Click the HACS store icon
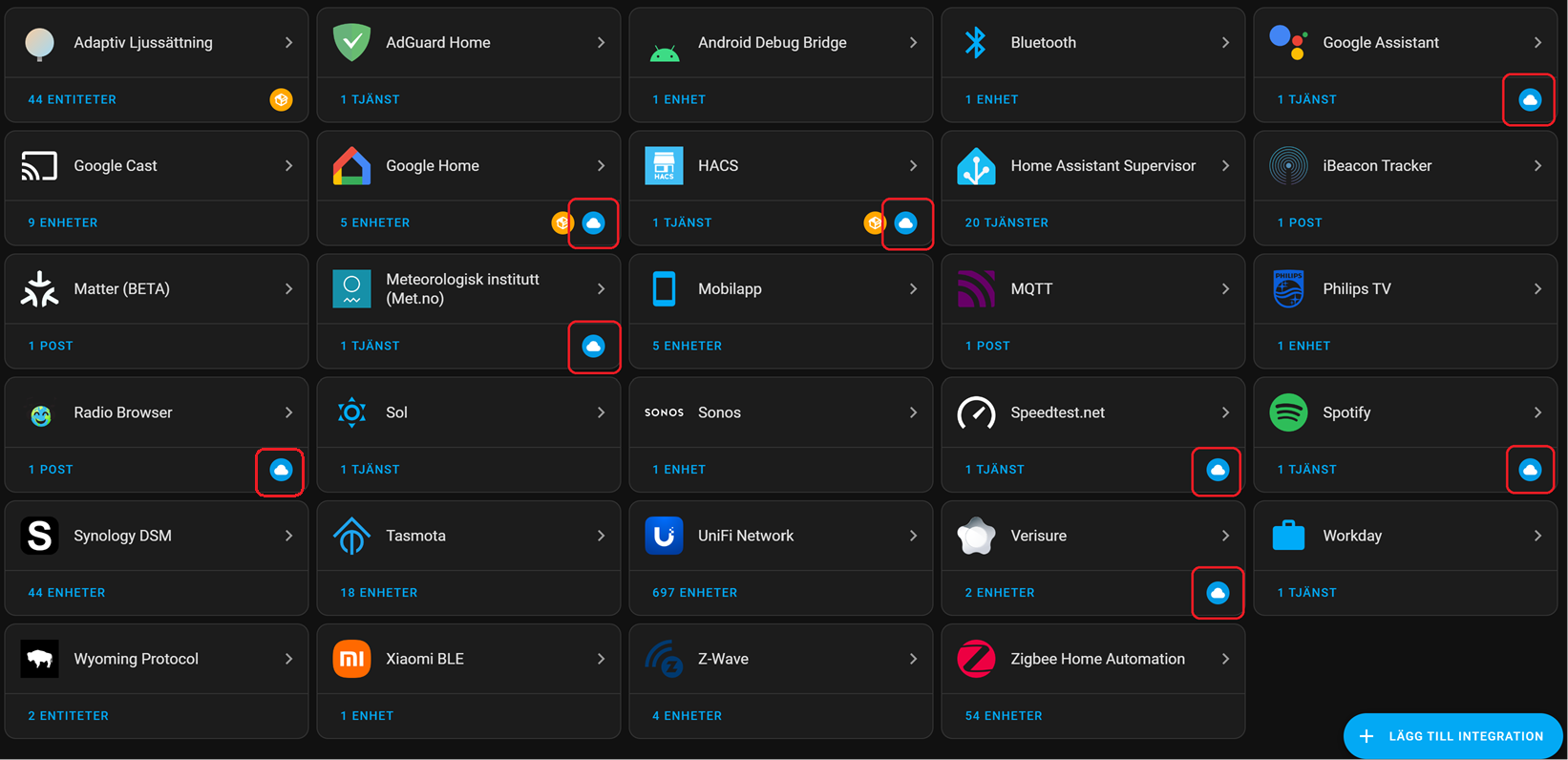 [x=664, y=166]
